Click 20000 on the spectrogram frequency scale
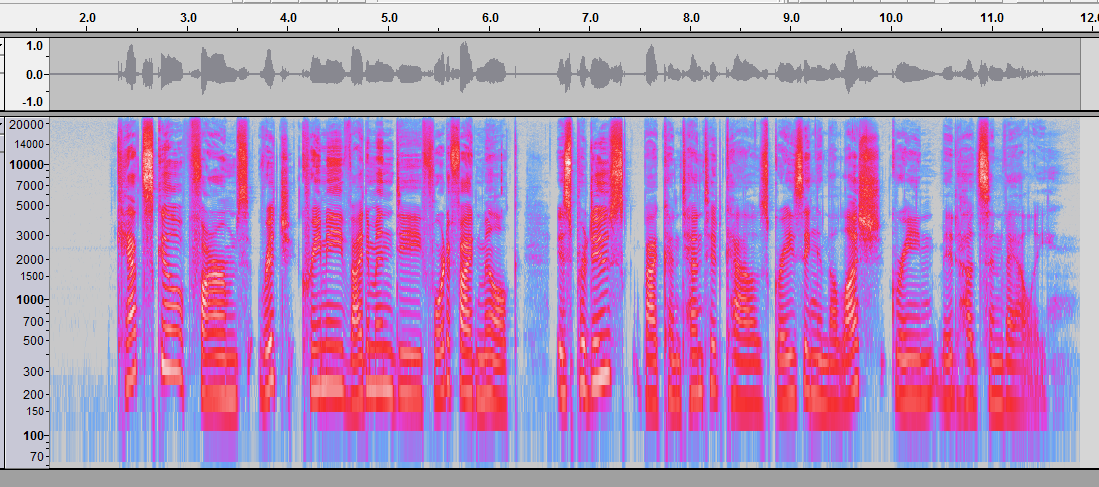The width and height of the screenshot is (1099, 487). point(27,125)
